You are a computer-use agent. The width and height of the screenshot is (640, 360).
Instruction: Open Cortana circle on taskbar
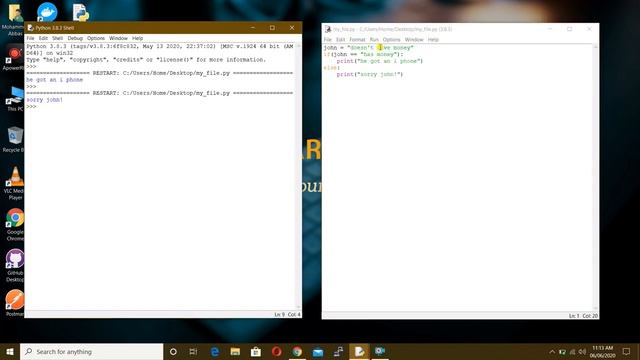coord(173,351)
